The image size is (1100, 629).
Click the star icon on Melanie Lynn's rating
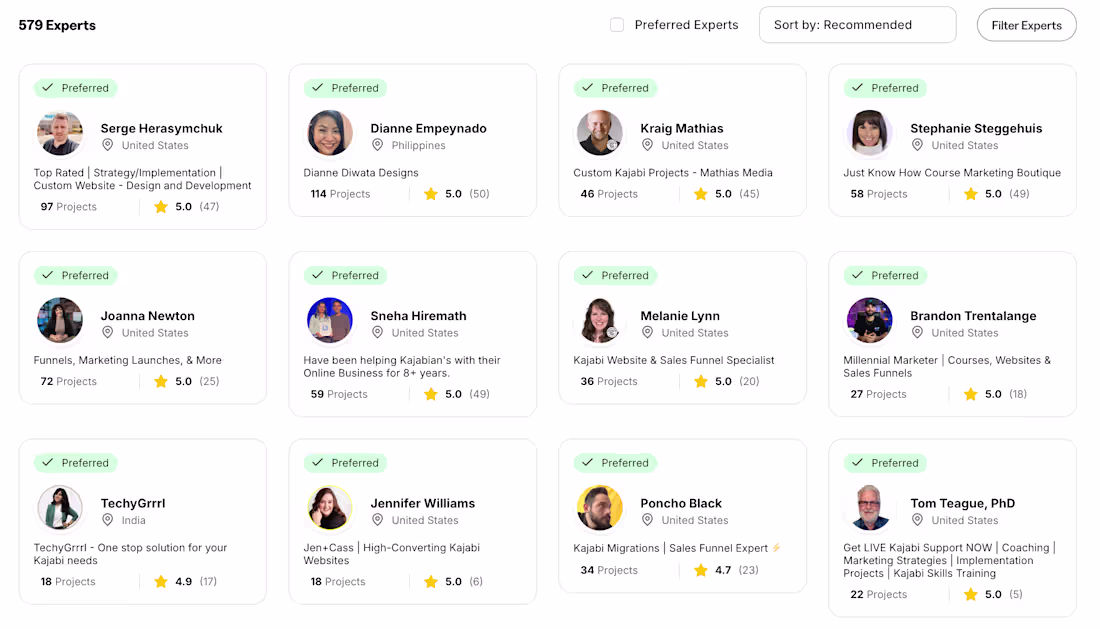click(700, 381)
